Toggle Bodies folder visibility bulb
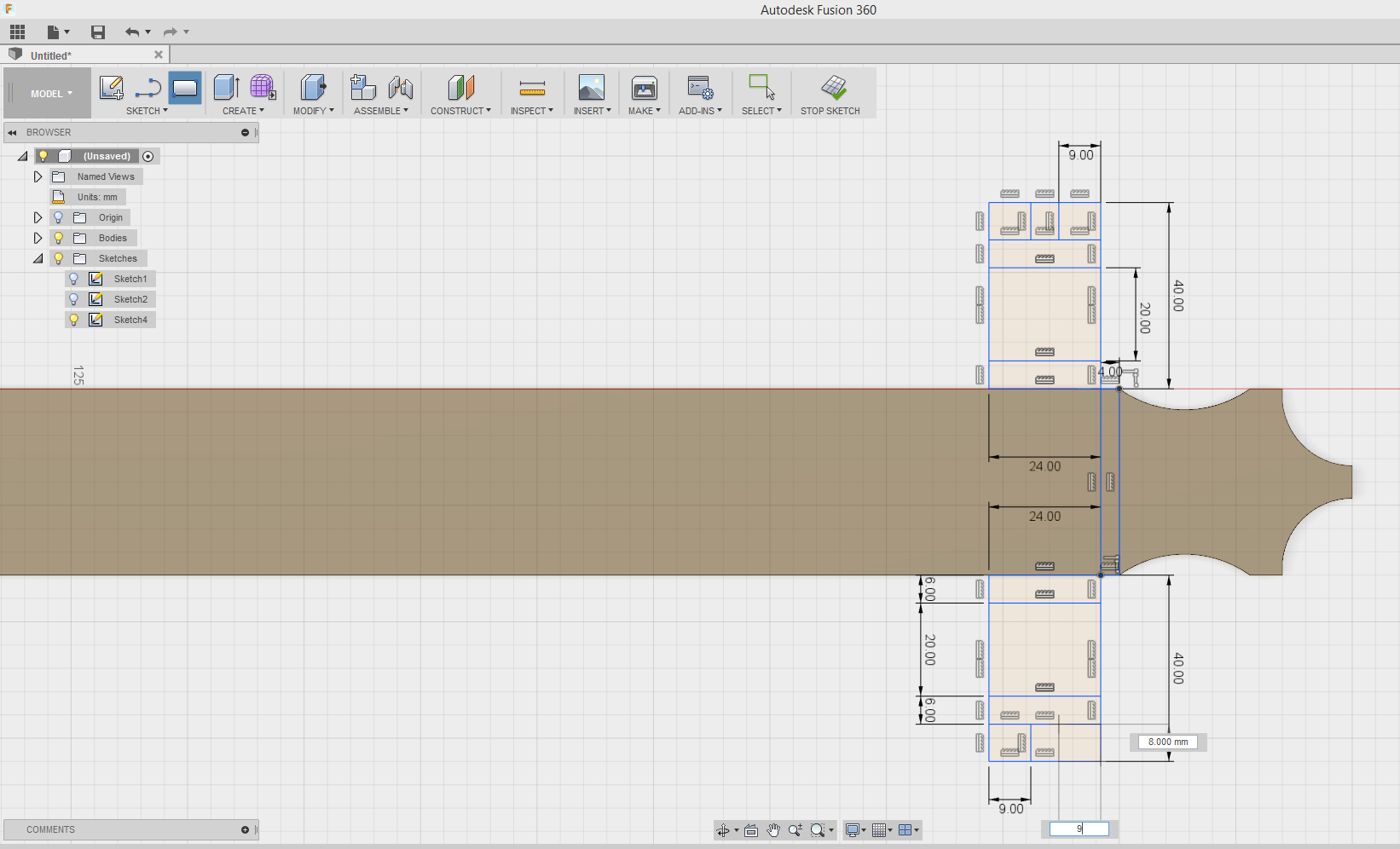 (x=59, y=238)
